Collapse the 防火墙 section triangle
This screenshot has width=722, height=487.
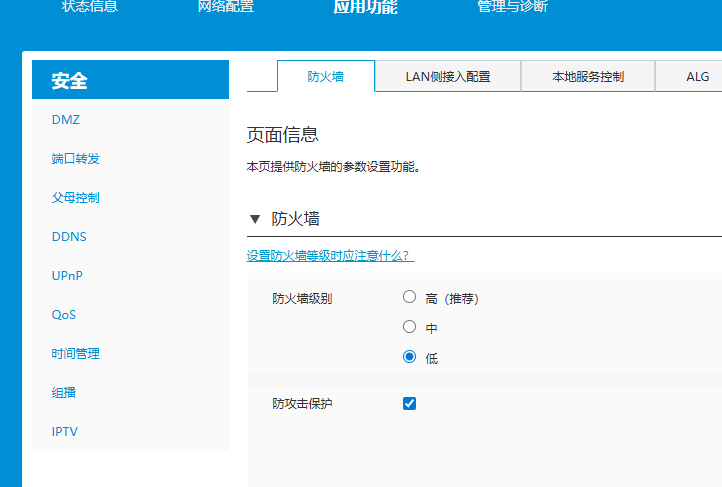click(255, 219)
